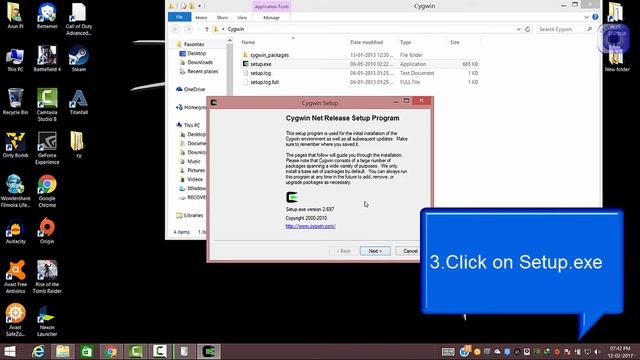This screenshot has height=360, width=640.
Task: Open Google Chrome desktop icon
Action: (x=47, y=191)
